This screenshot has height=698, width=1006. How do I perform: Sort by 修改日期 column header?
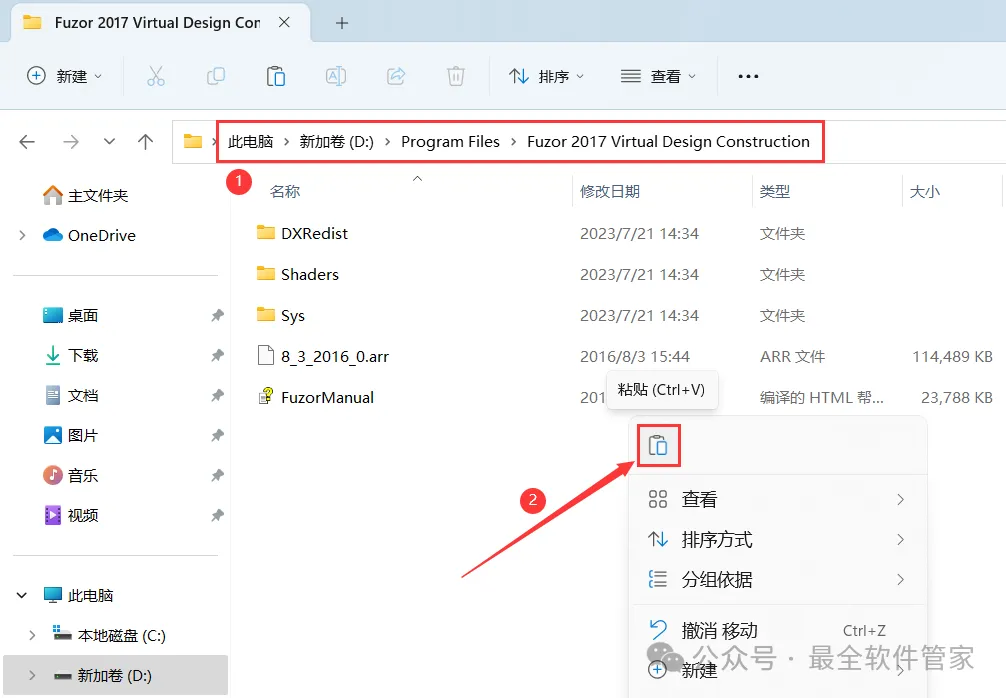pos(610,191)
